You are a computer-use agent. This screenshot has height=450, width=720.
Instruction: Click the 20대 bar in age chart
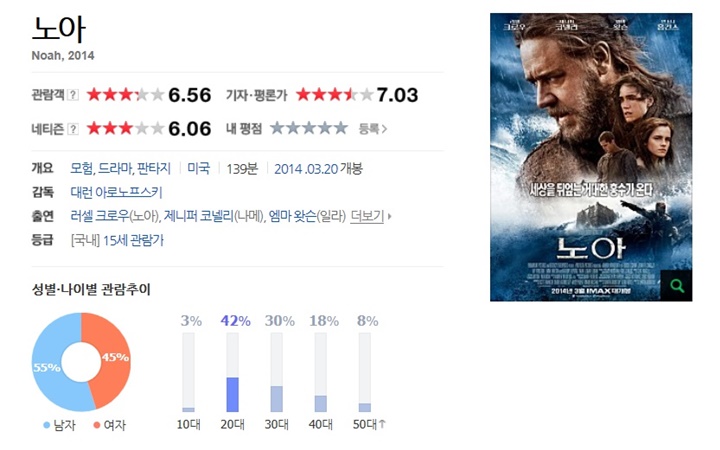click(232, 394)
